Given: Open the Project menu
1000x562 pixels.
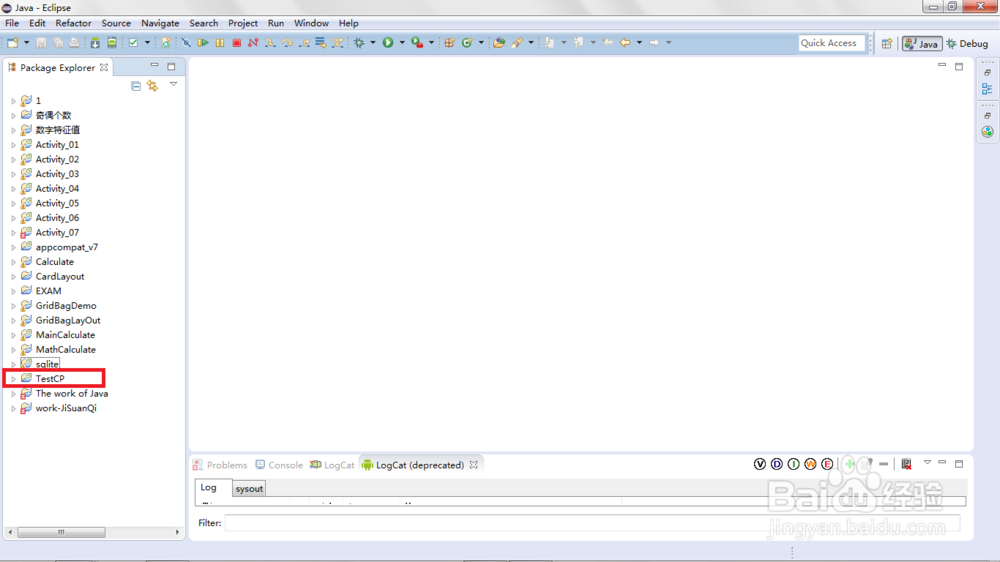Looking at the screenshot, I should click(243, 23).
